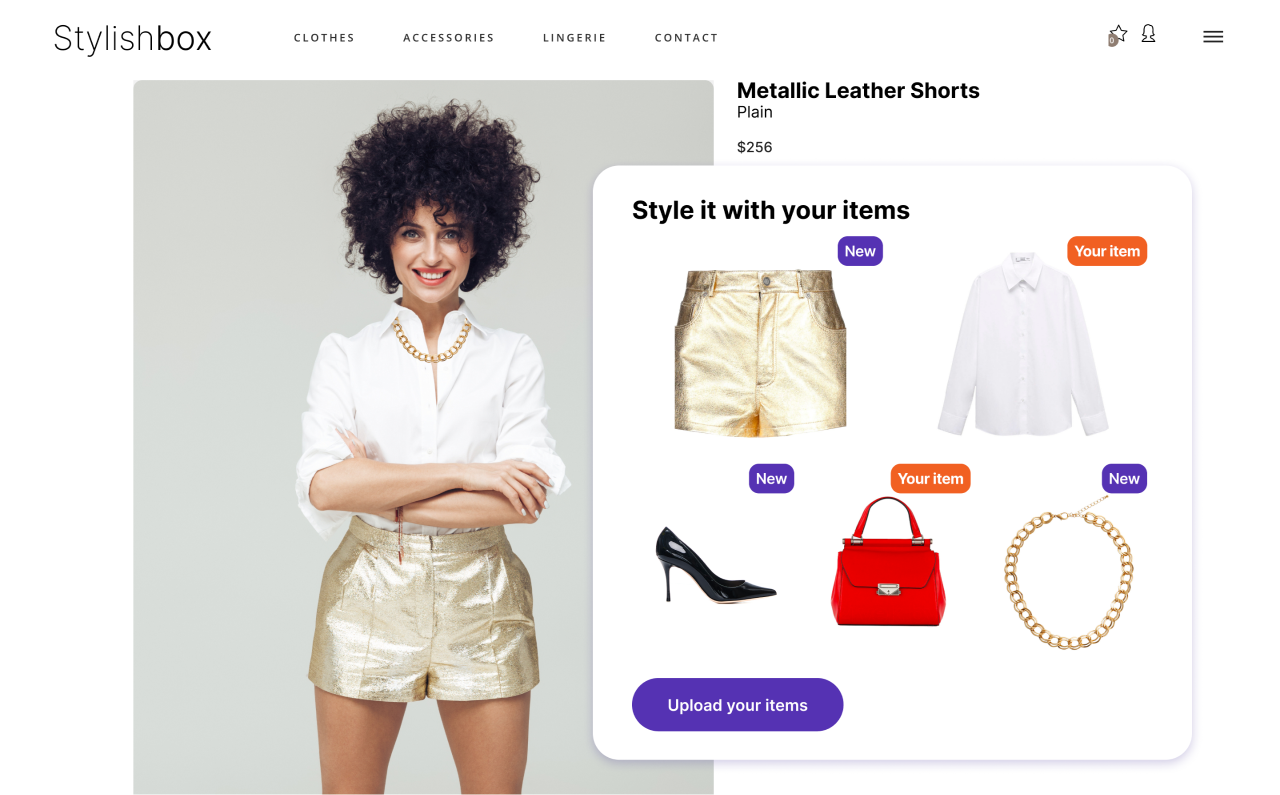Click the favorites count badge
1280x795 pixels.
(x=1112, y=41)
